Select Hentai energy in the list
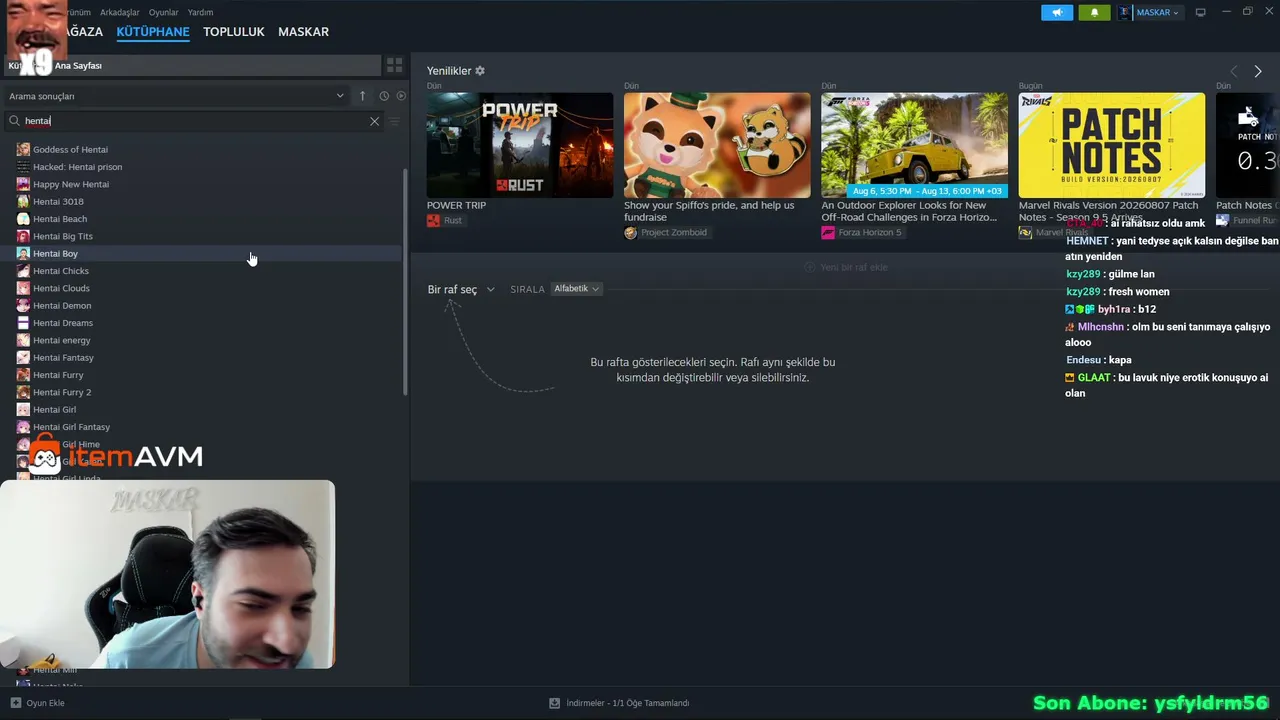Image resolution: width=1280 pixels, height=720 pixels. (201, 340)
